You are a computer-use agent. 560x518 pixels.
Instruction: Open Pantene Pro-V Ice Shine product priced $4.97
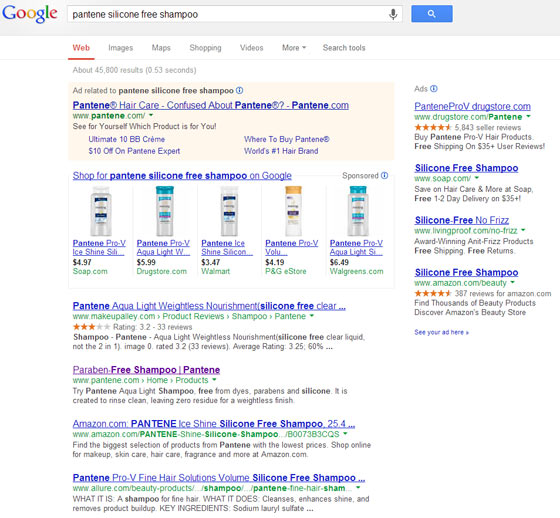pyautogui.click(x=99, y=248)
